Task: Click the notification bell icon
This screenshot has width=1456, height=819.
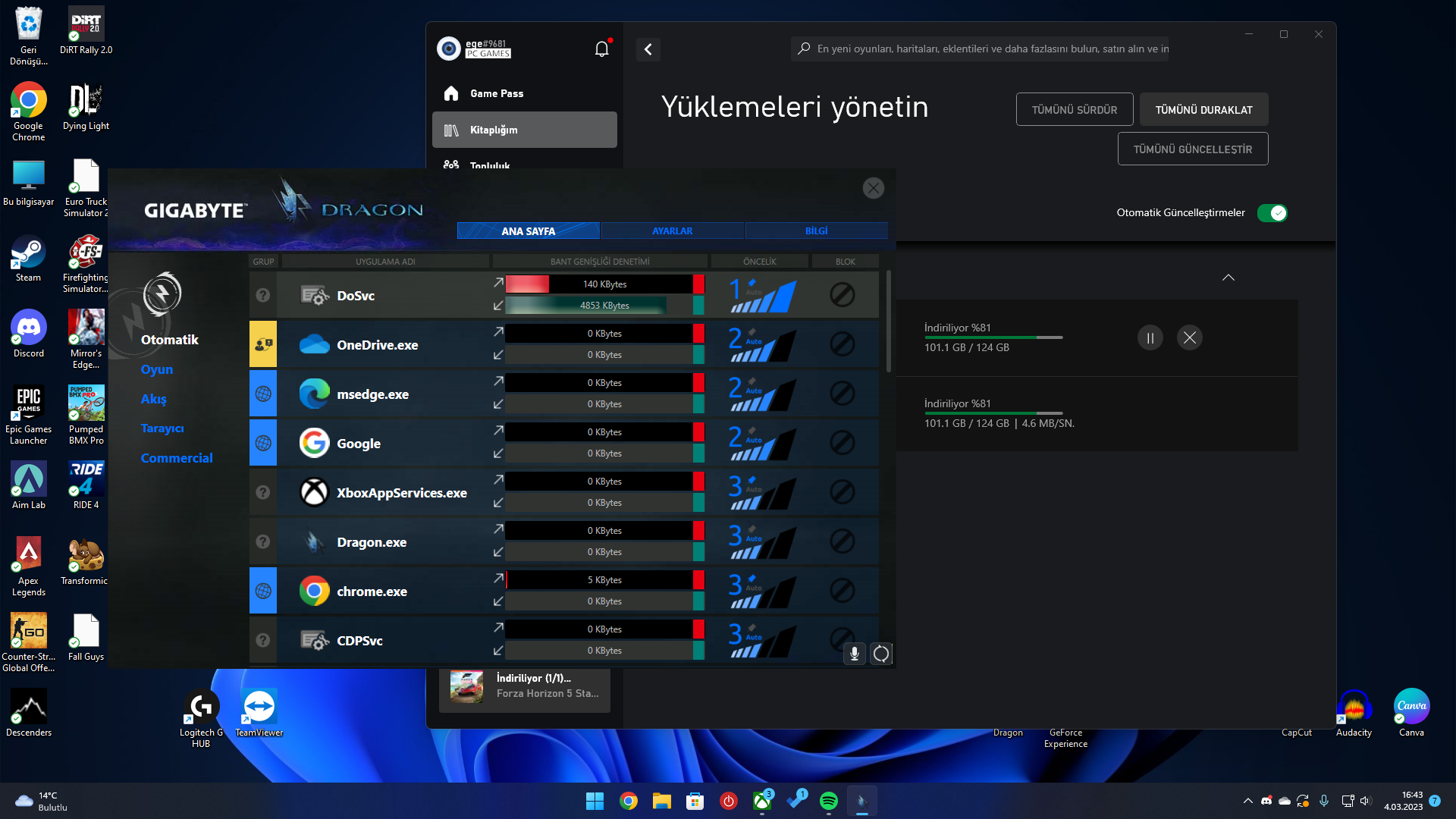Action: click(601, 49)
